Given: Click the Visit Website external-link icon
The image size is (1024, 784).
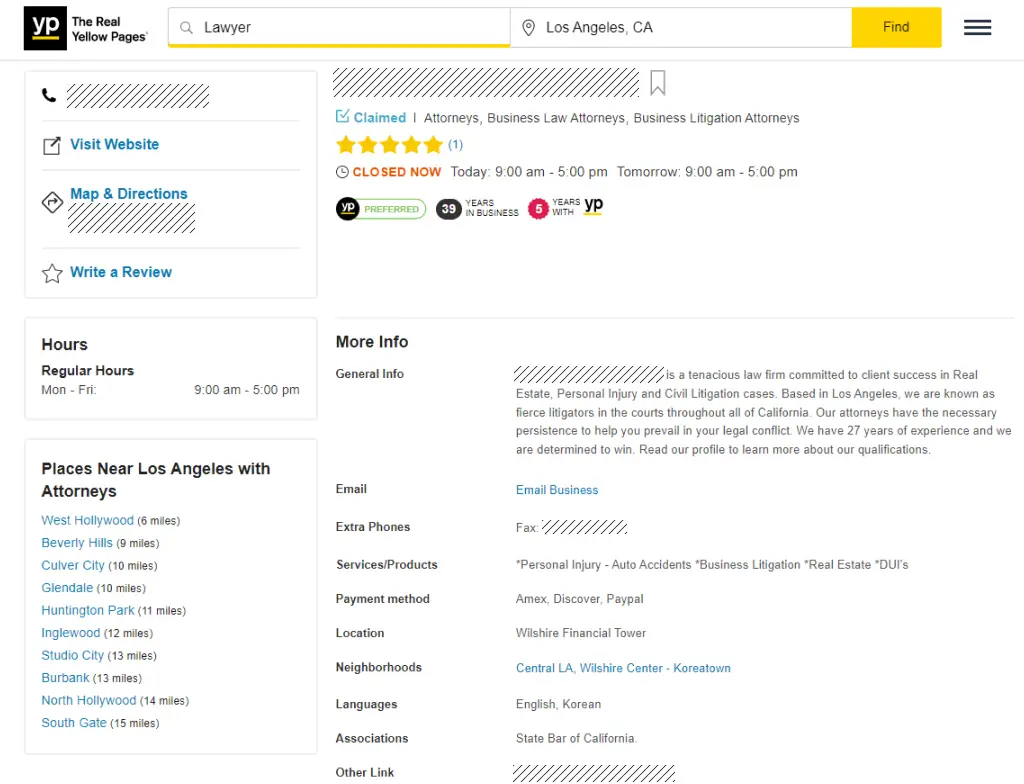Looking at the screenshot, I should pyautogui.click(x=52, y=146).
